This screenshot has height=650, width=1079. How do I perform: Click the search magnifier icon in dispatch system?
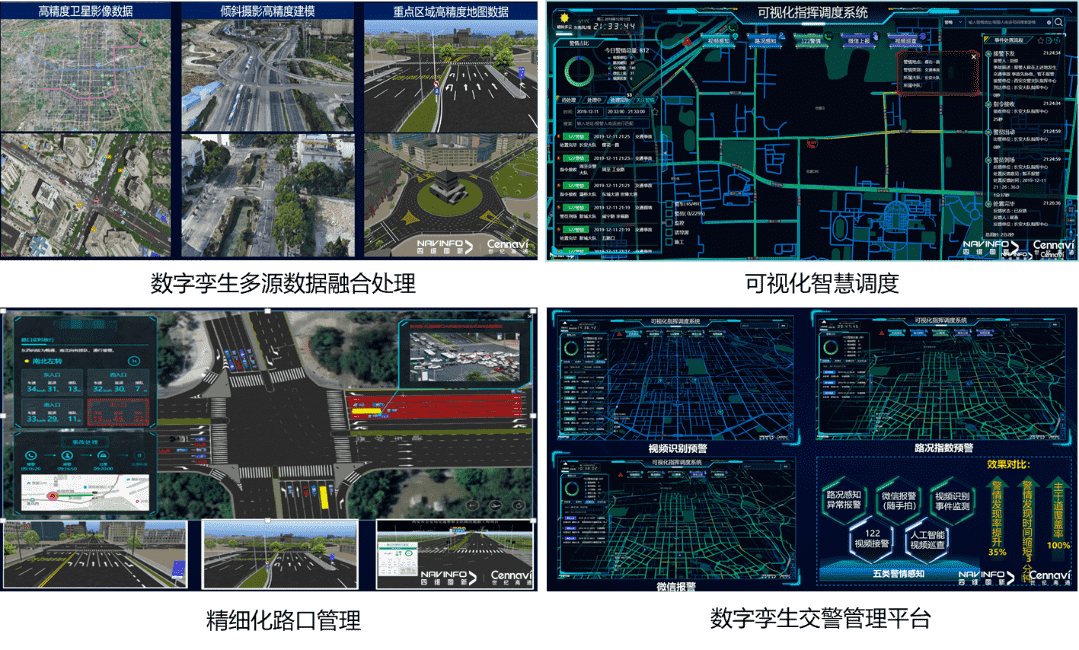[1060, 21]
